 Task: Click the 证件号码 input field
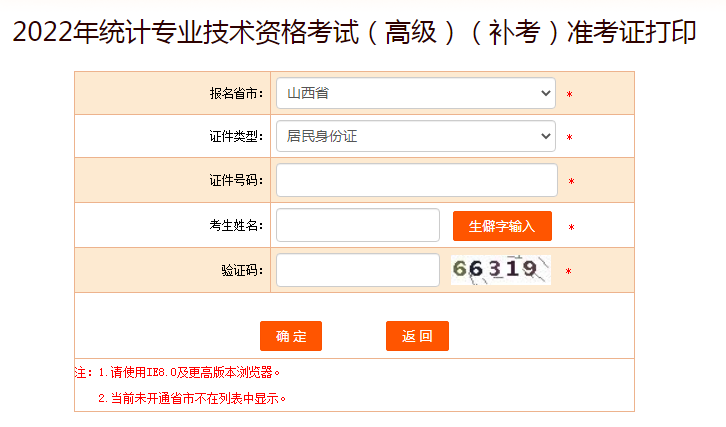(416, 180)
